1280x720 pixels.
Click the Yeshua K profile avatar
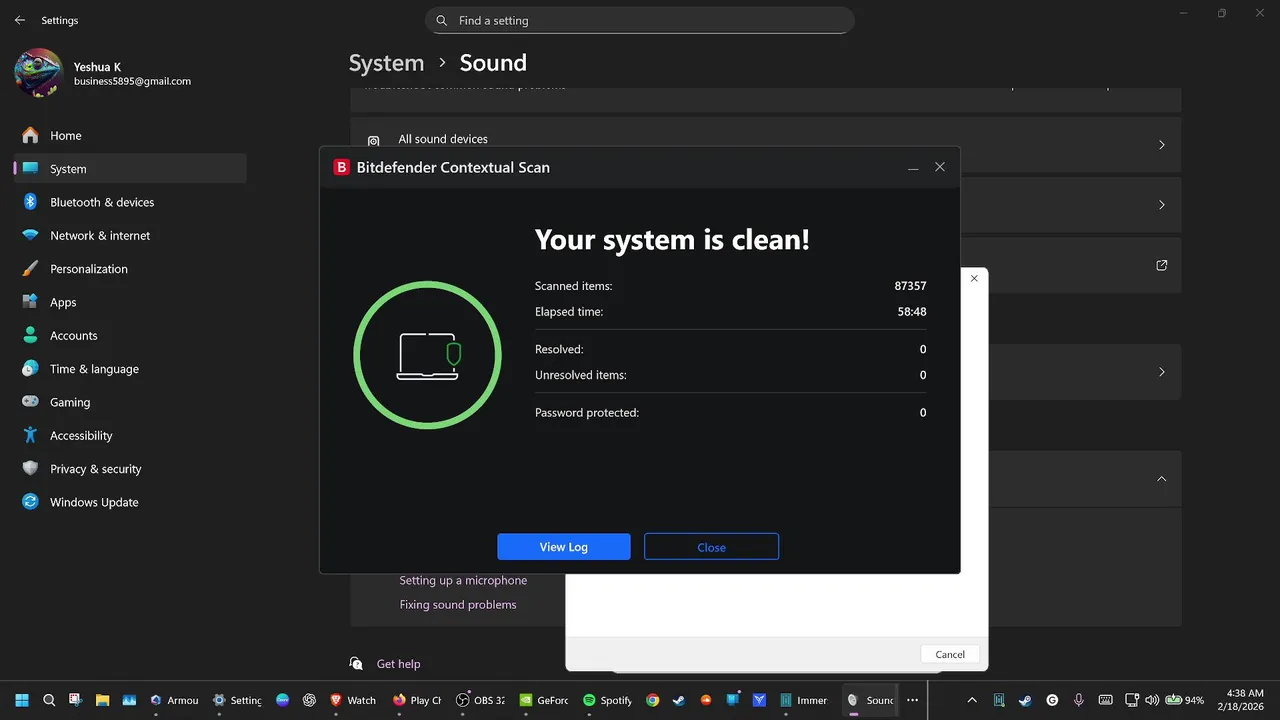[x=38, y=73]
